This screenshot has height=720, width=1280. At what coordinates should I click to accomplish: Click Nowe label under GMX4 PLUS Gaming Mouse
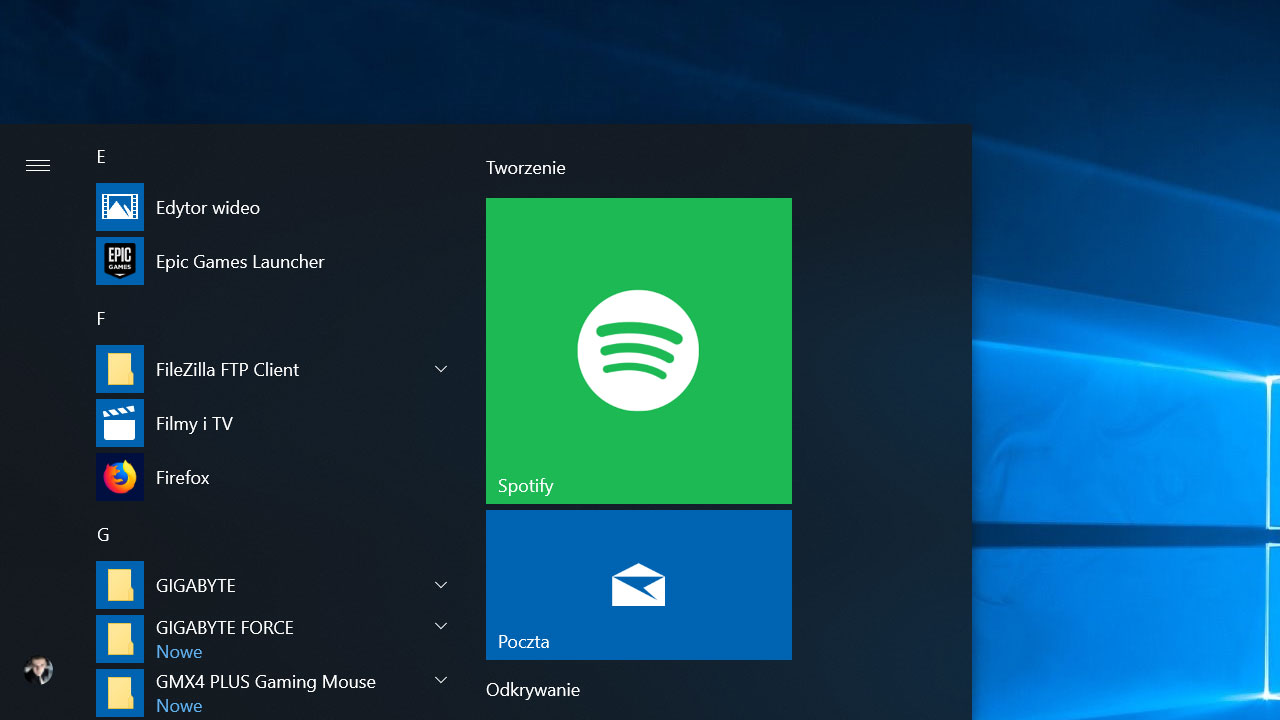click(x=179, y=705)
